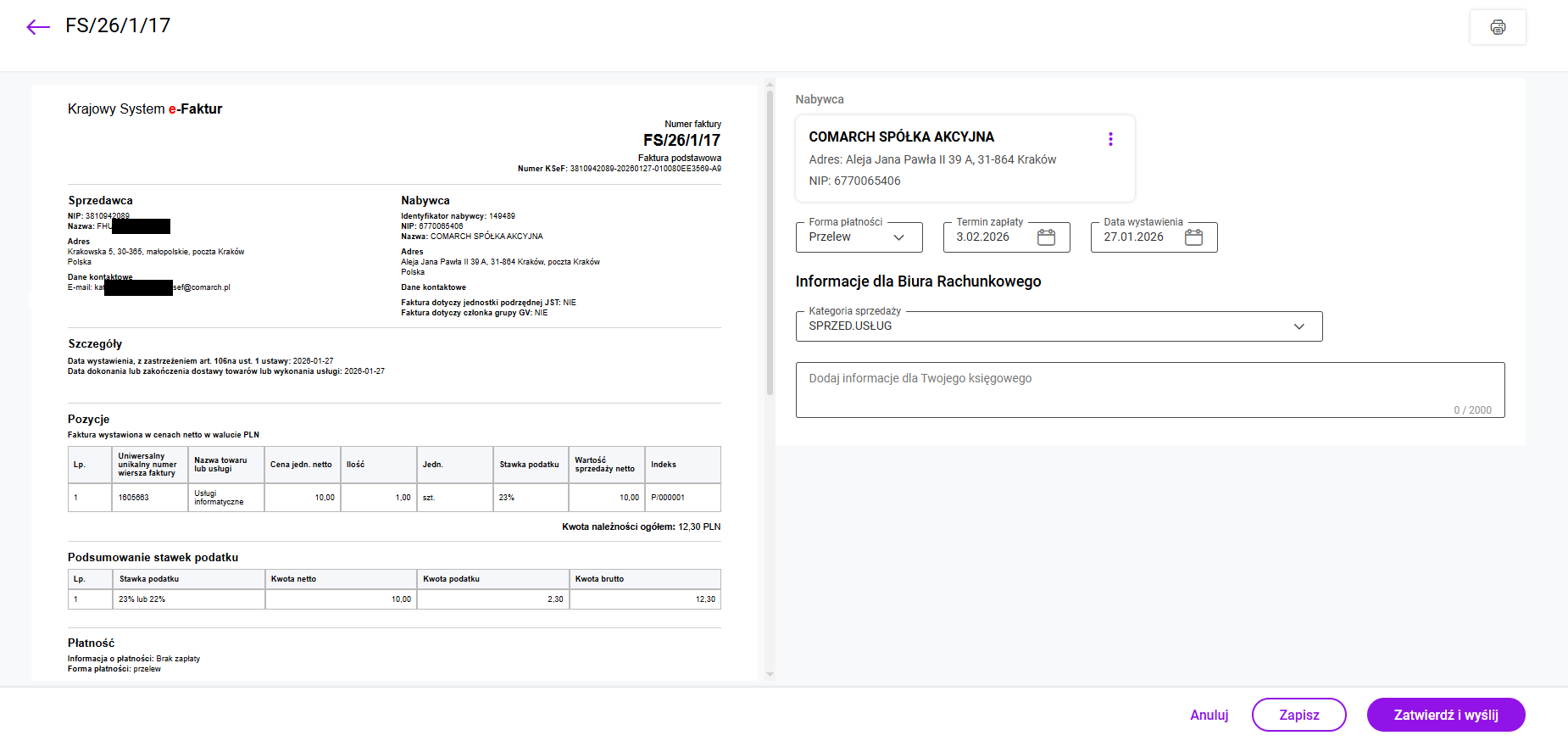Click scroll-down arrow of invoice preview
The width and height of the screenshot is (1568, 741).
click(x=770, y=675)
